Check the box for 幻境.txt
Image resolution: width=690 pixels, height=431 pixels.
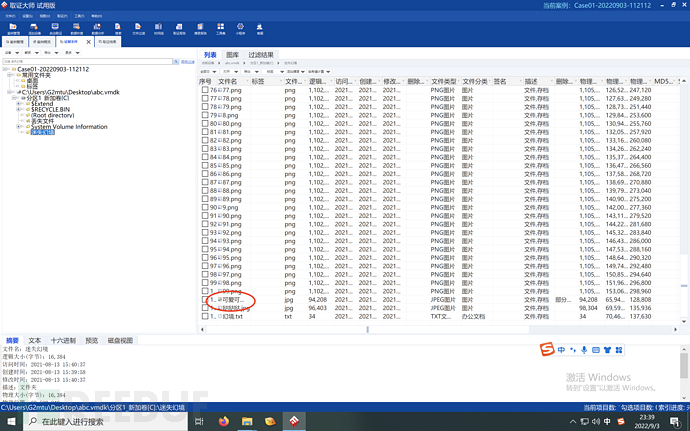tap(205, 316)
